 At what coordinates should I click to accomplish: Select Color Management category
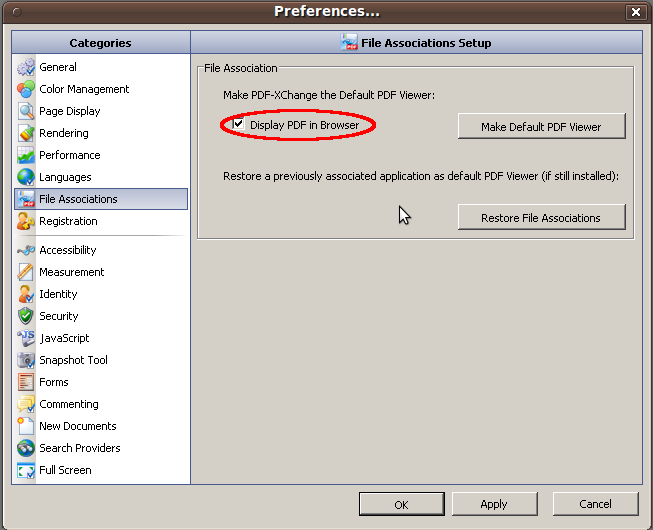coord(84,89)
